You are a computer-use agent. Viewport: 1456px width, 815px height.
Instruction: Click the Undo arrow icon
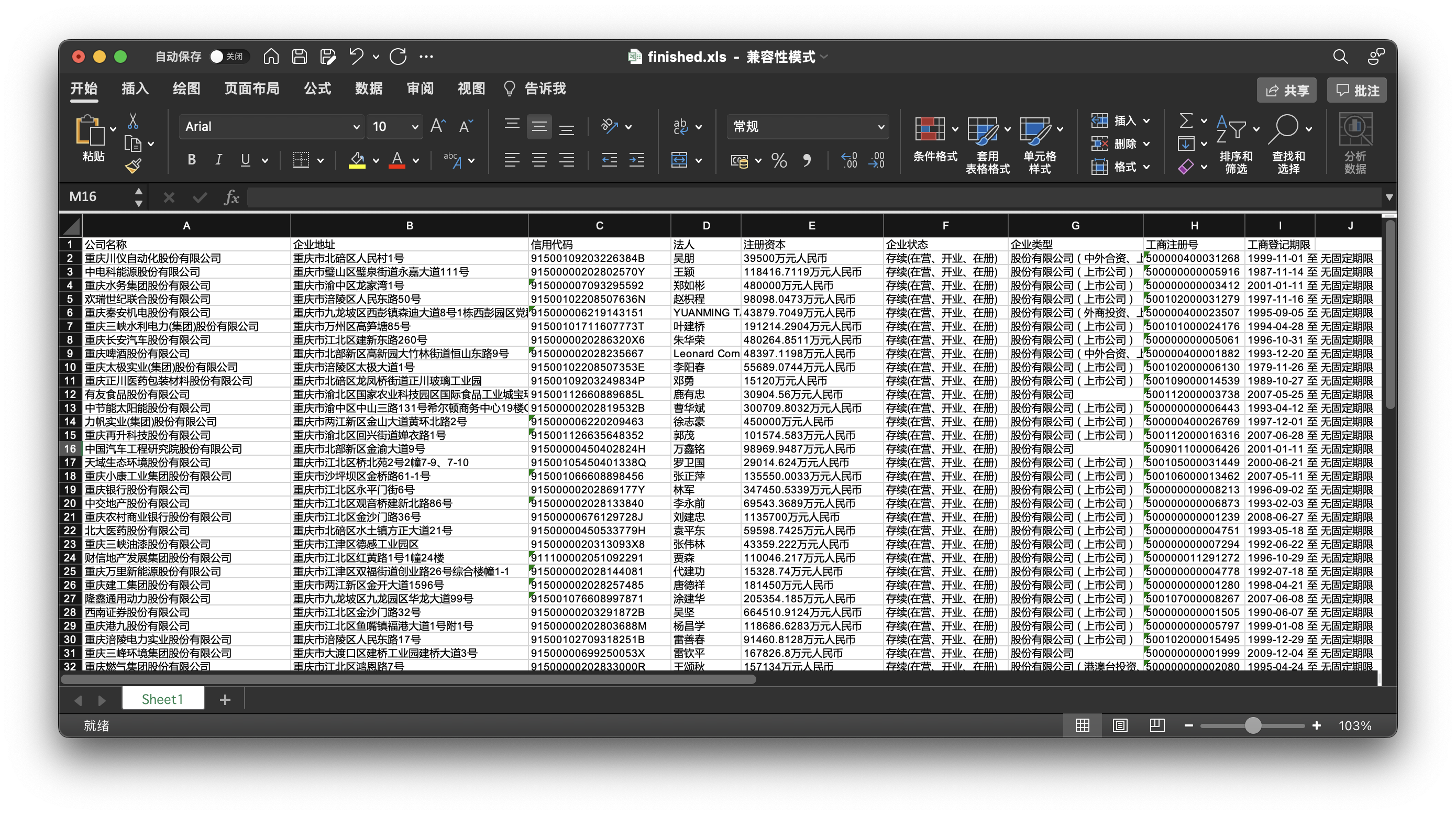356,56
